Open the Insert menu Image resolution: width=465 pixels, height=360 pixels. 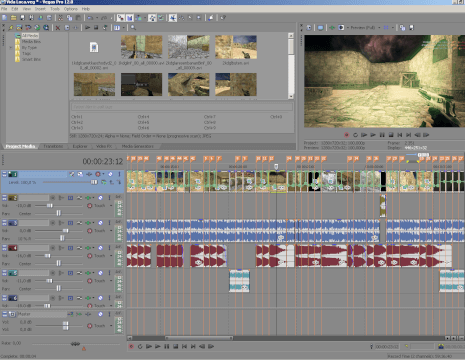tap(40, 9)
